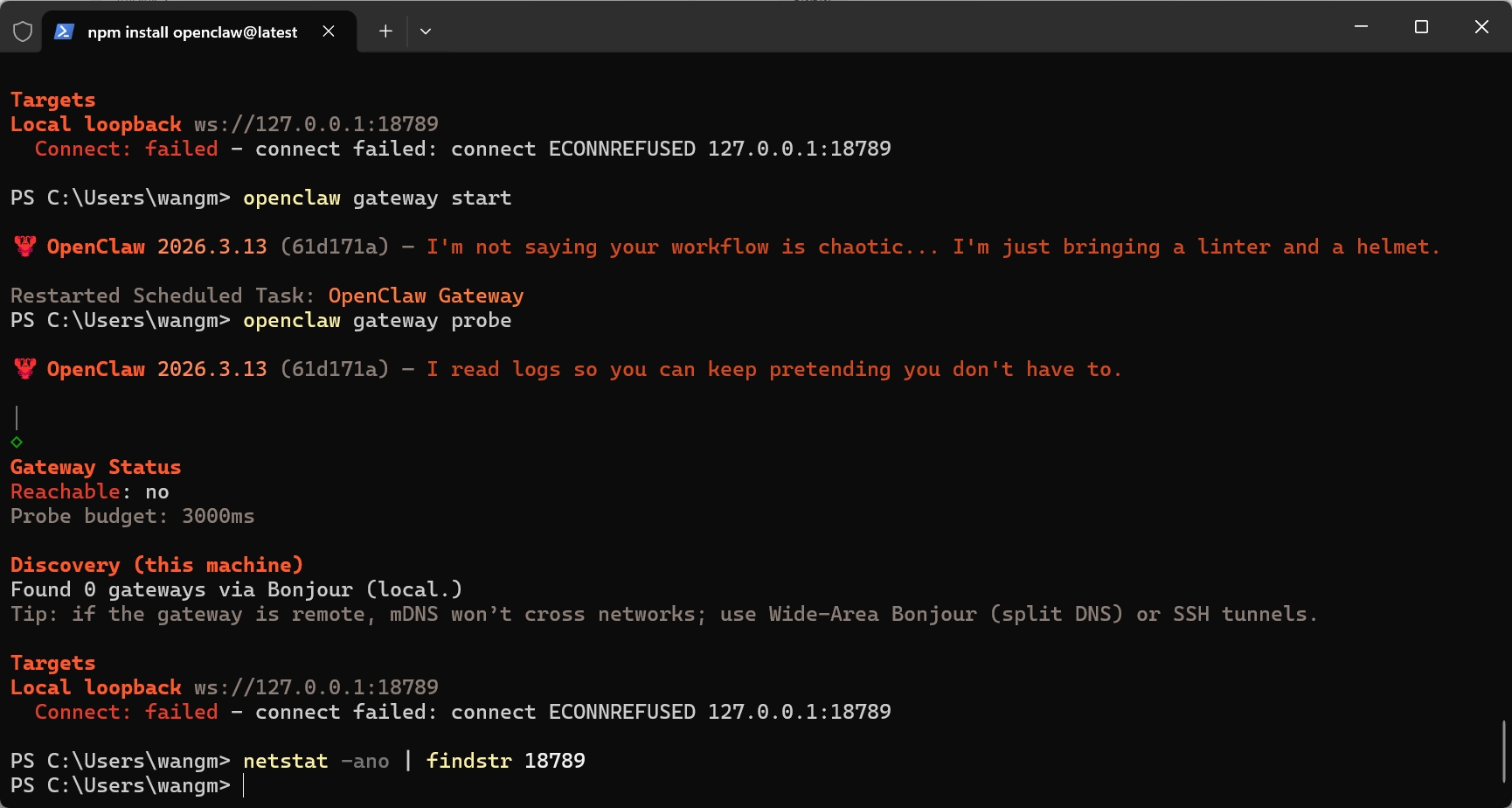1512x808 pixels.
Task: Close the 'npm install openclaw@latest' tab
Action: point(329,31)
